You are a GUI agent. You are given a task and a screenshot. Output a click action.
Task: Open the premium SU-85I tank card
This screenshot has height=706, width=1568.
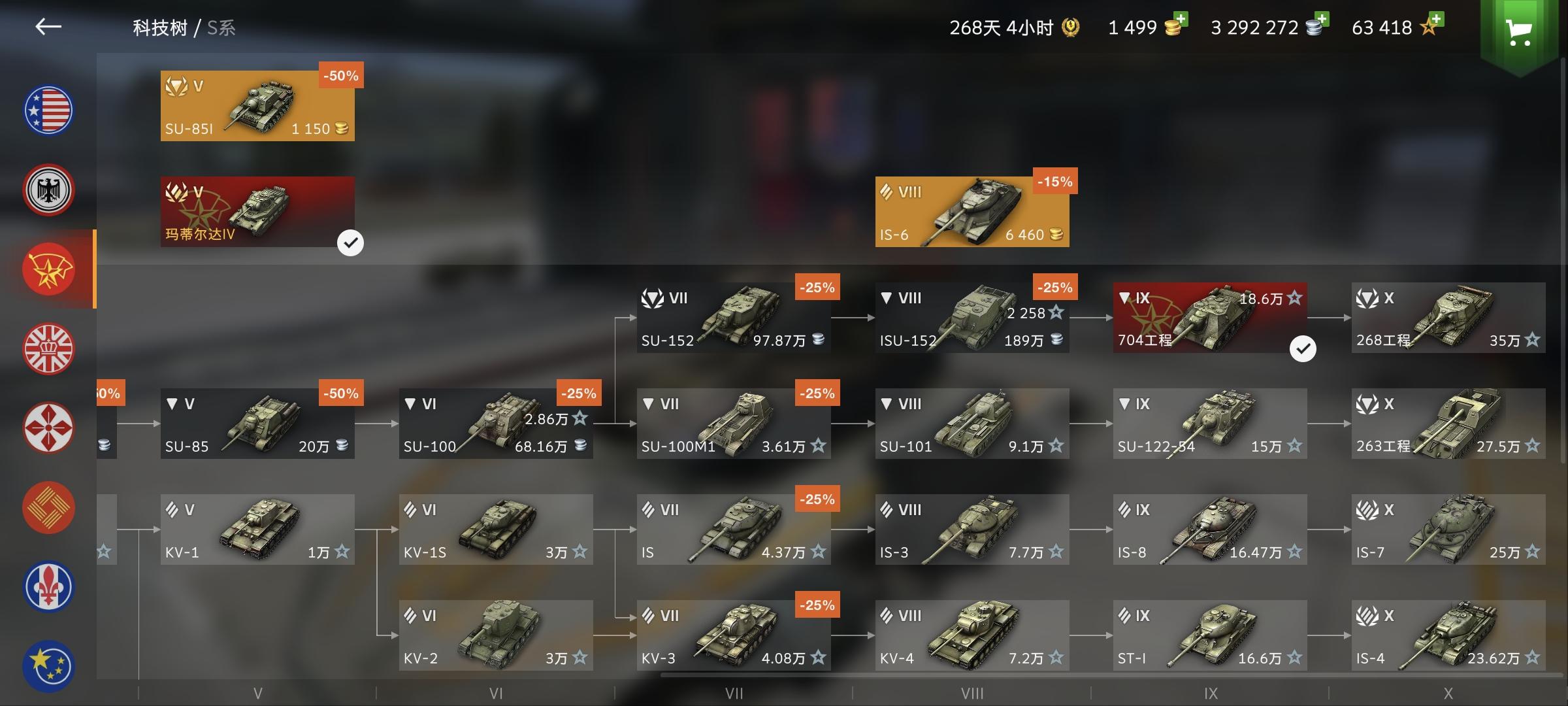tap(257, 106)
